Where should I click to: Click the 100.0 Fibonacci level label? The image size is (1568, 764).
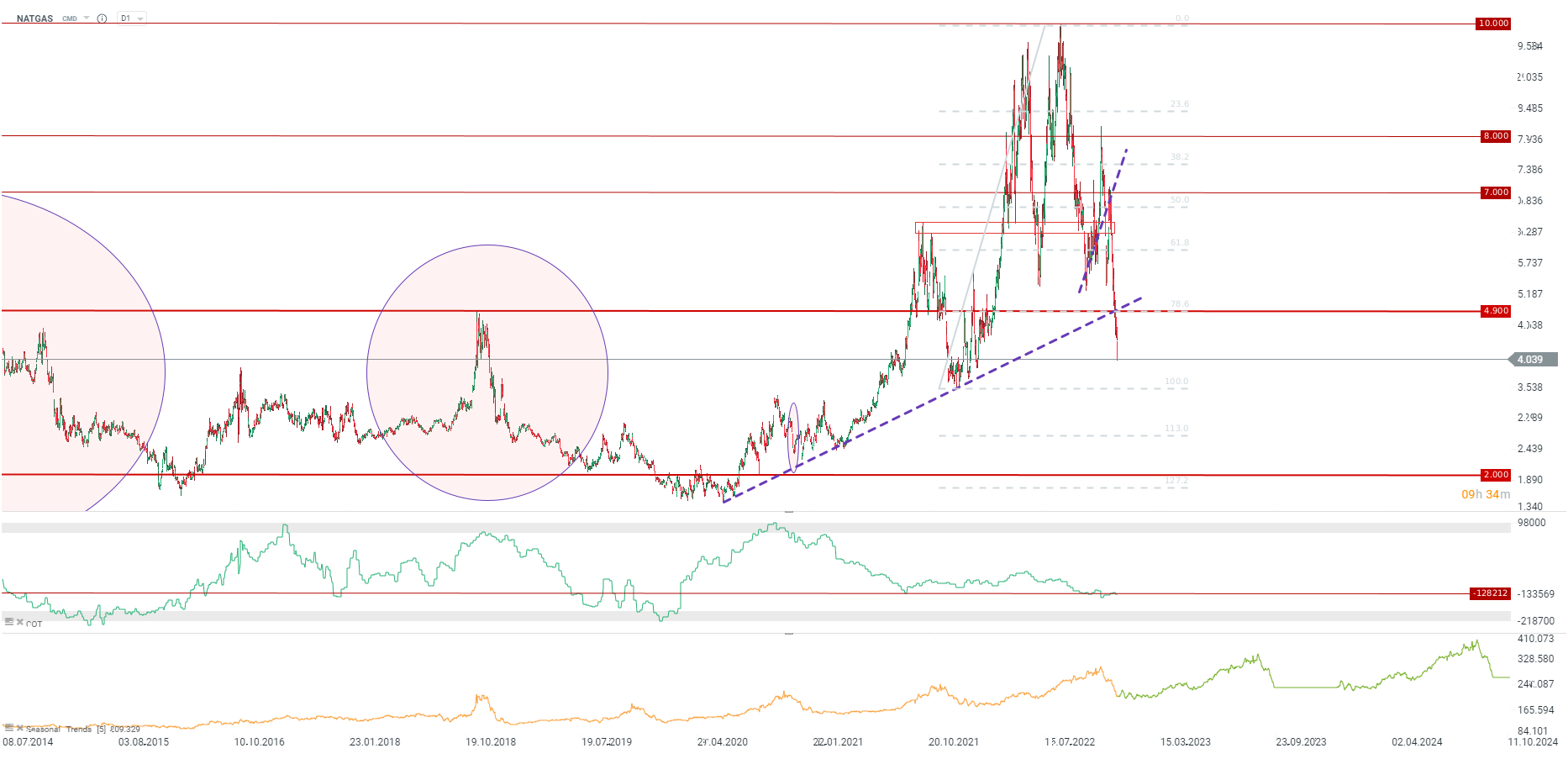pos(1176,382)
